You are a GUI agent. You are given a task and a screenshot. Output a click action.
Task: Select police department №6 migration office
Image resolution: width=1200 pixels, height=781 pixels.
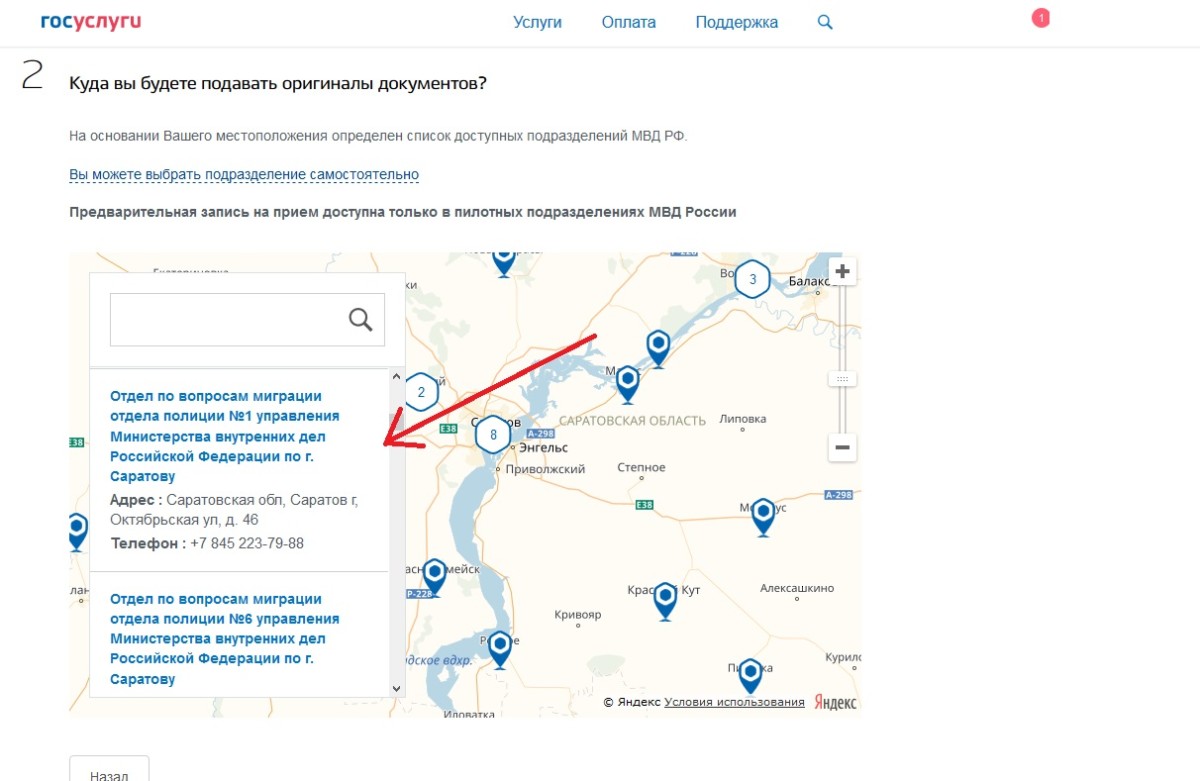(224, 639)
